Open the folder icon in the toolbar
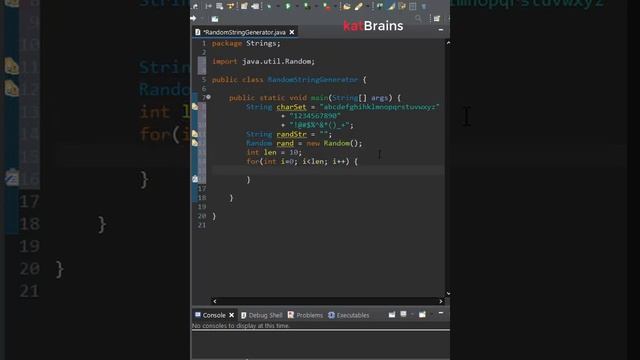Screen dimensions: 640x360 347,7
